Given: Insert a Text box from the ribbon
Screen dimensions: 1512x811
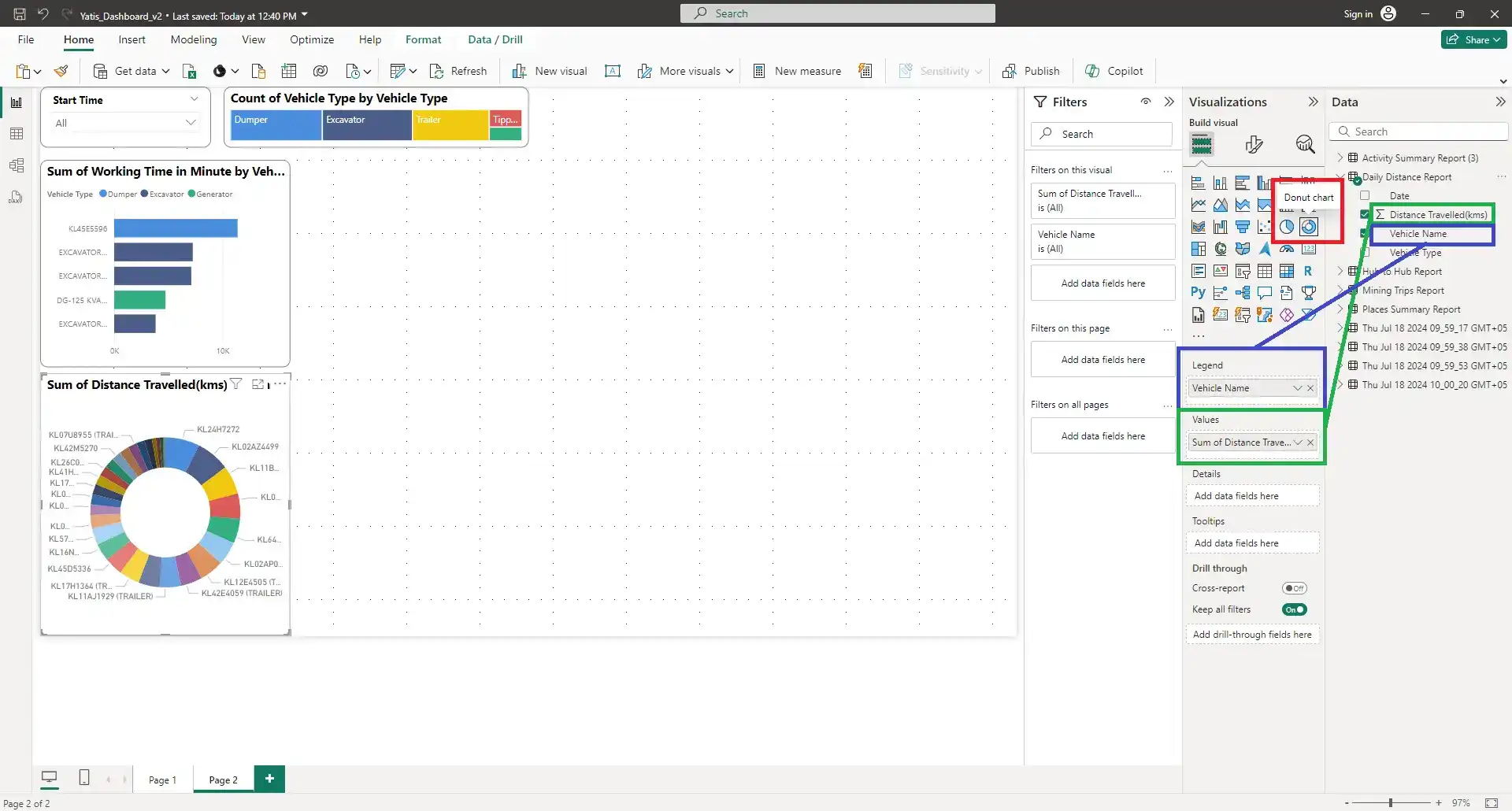Looking at the screenshot, I should click(x=612, y=71).
